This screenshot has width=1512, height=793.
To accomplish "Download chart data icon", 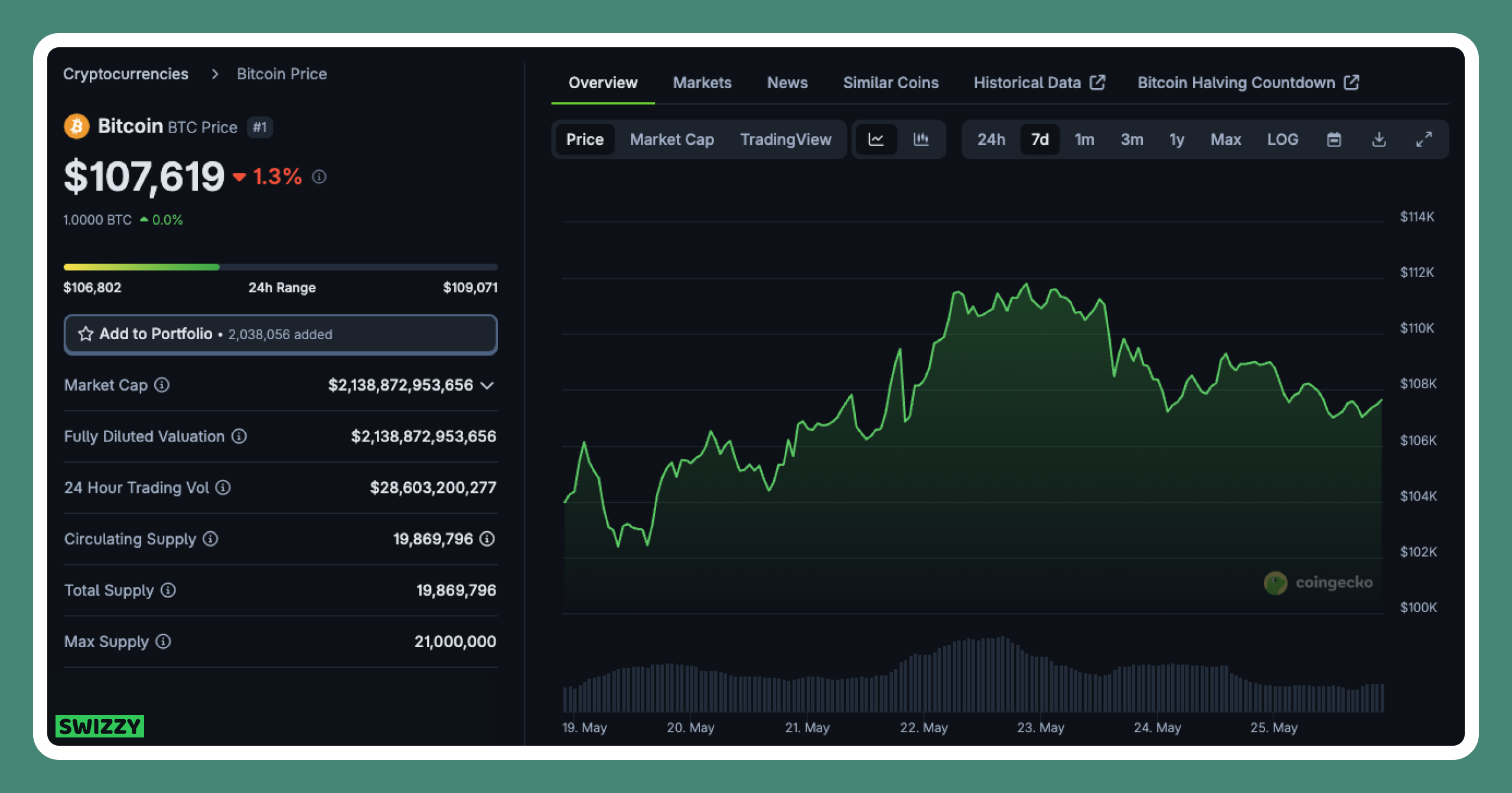I will click(x=1379, y=139).
